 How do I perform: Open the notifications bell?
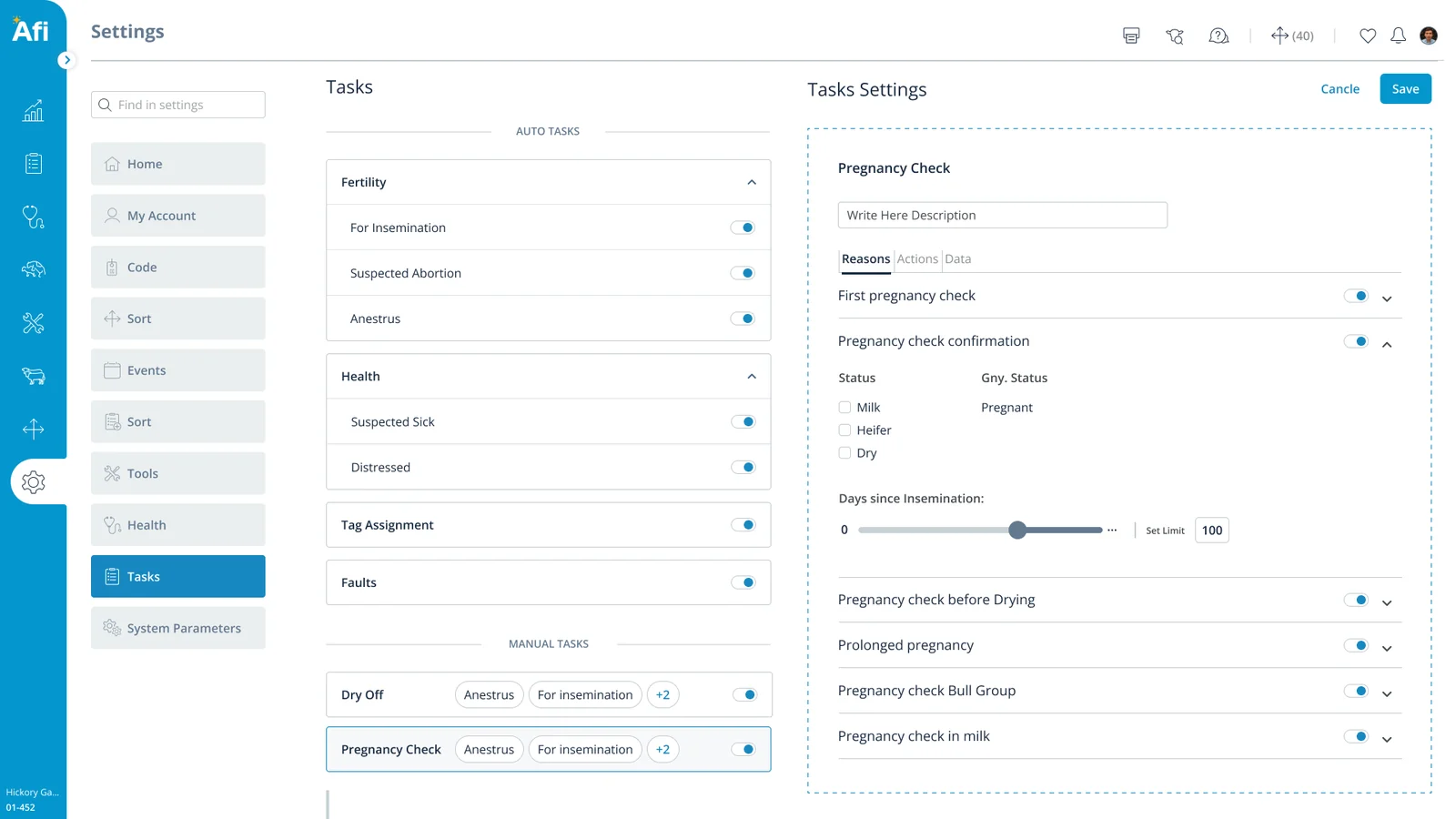1398,35
